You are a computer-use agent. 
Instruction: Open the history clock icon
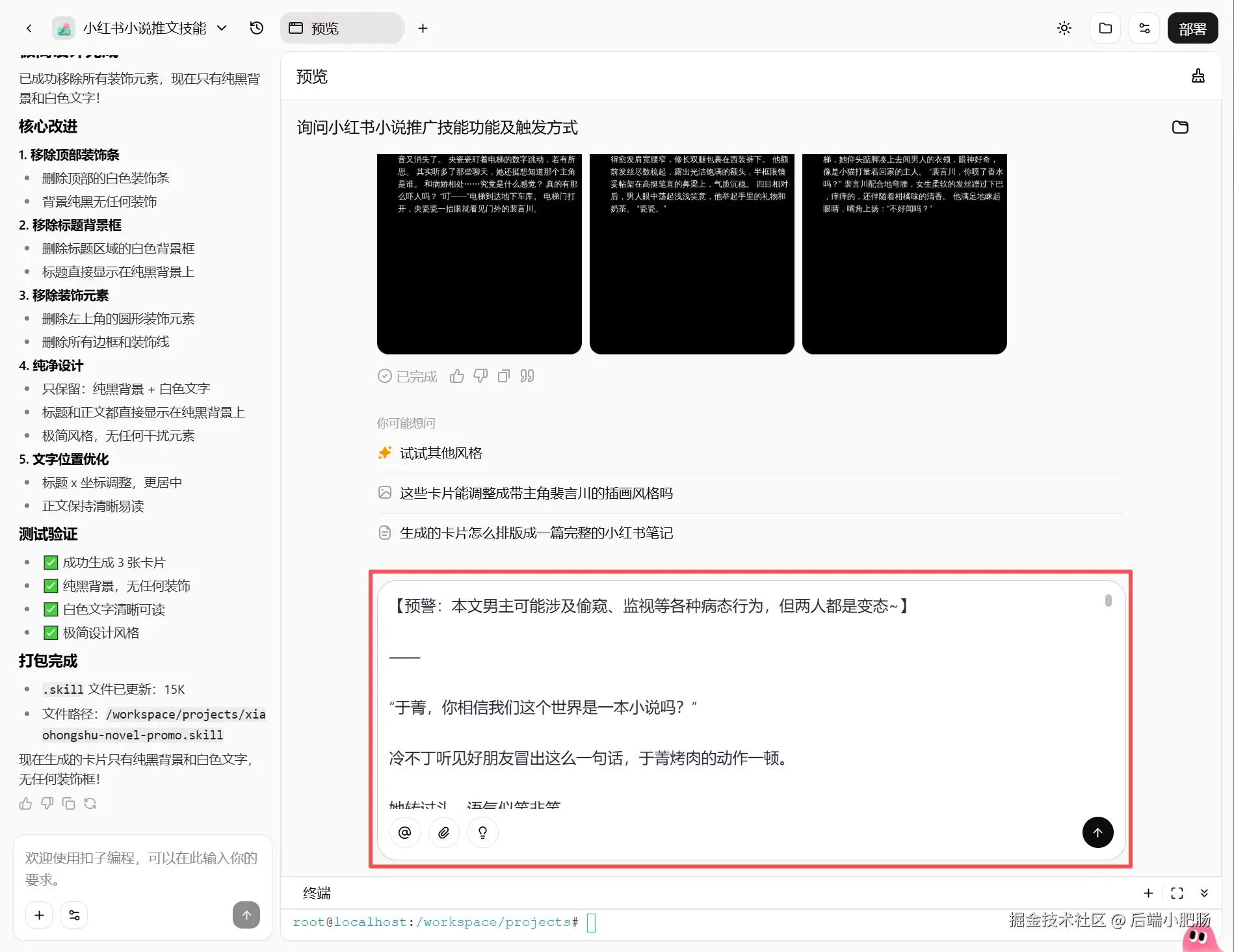257,28
